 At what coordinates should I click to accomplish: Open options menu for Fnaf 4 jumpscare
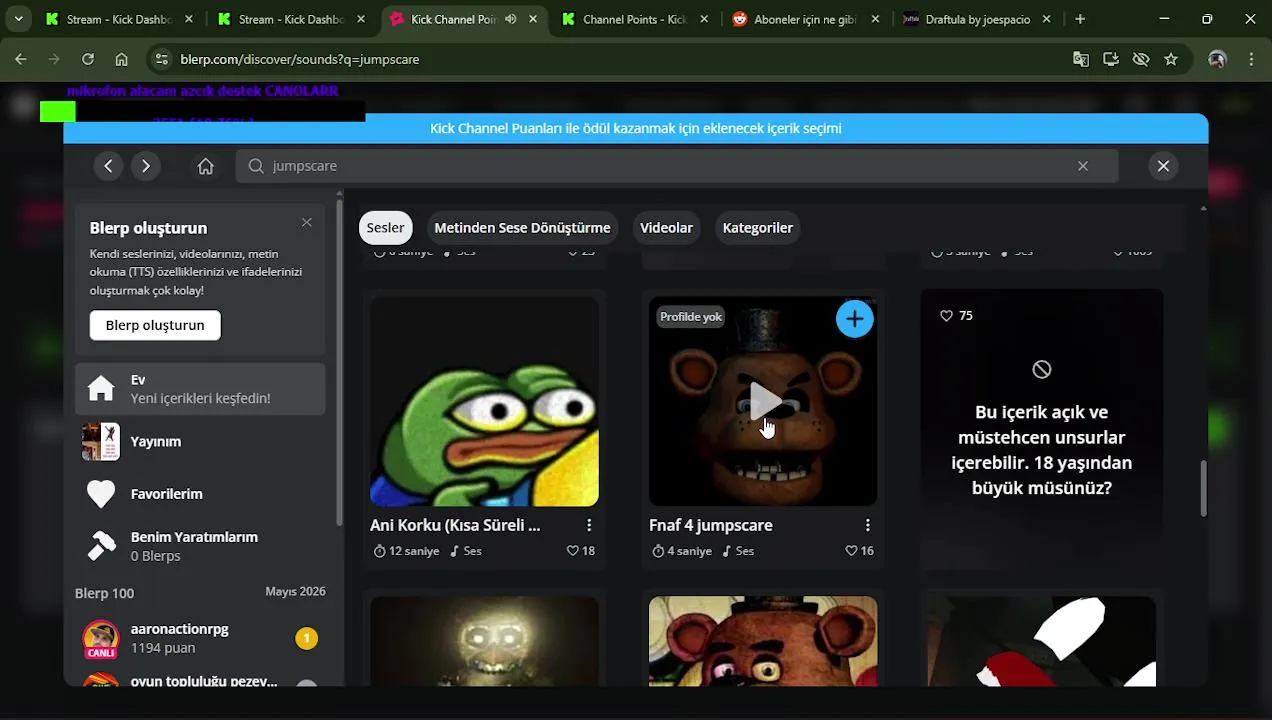867,525
